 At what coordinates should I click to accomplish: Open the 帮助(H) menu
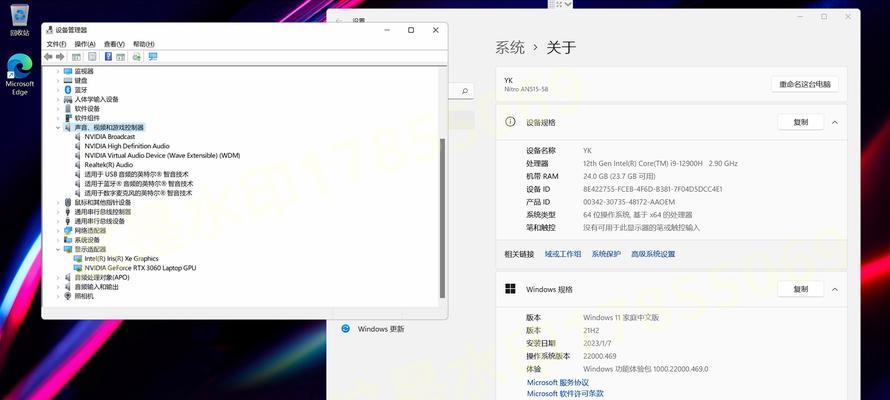[144, 44]
